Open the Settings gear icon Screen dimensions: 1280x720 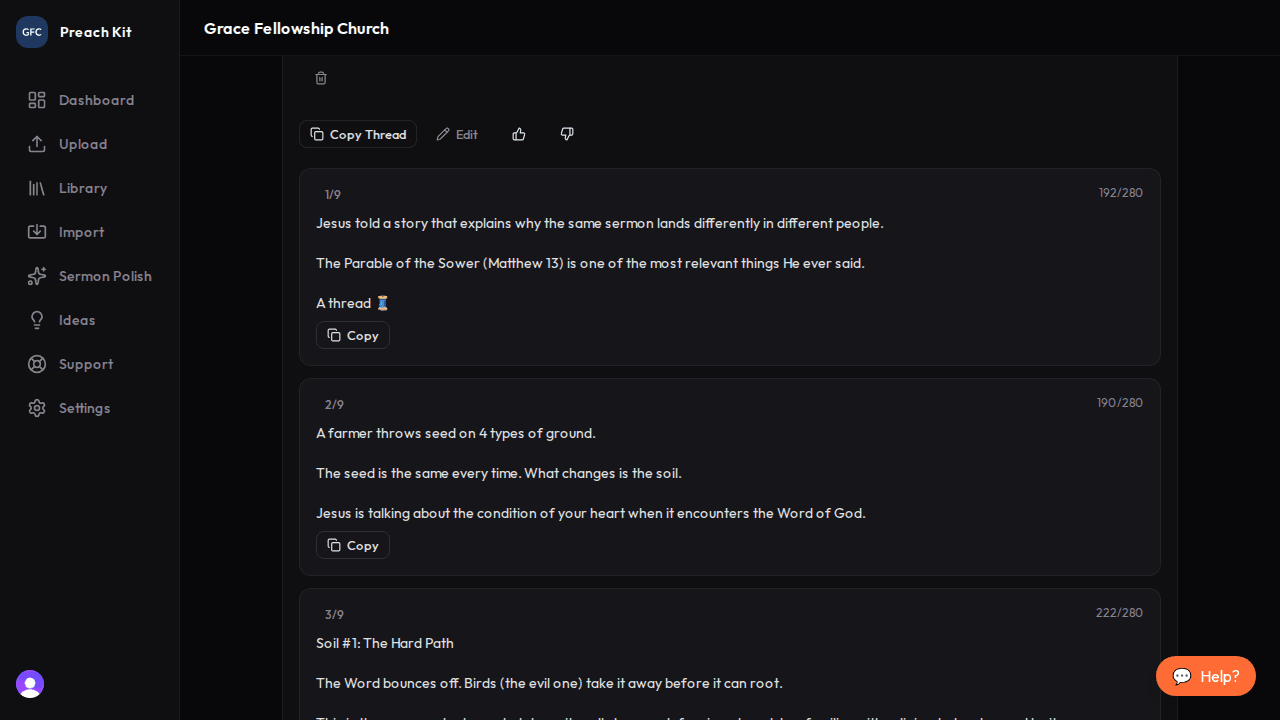click(x=37, y=408)
